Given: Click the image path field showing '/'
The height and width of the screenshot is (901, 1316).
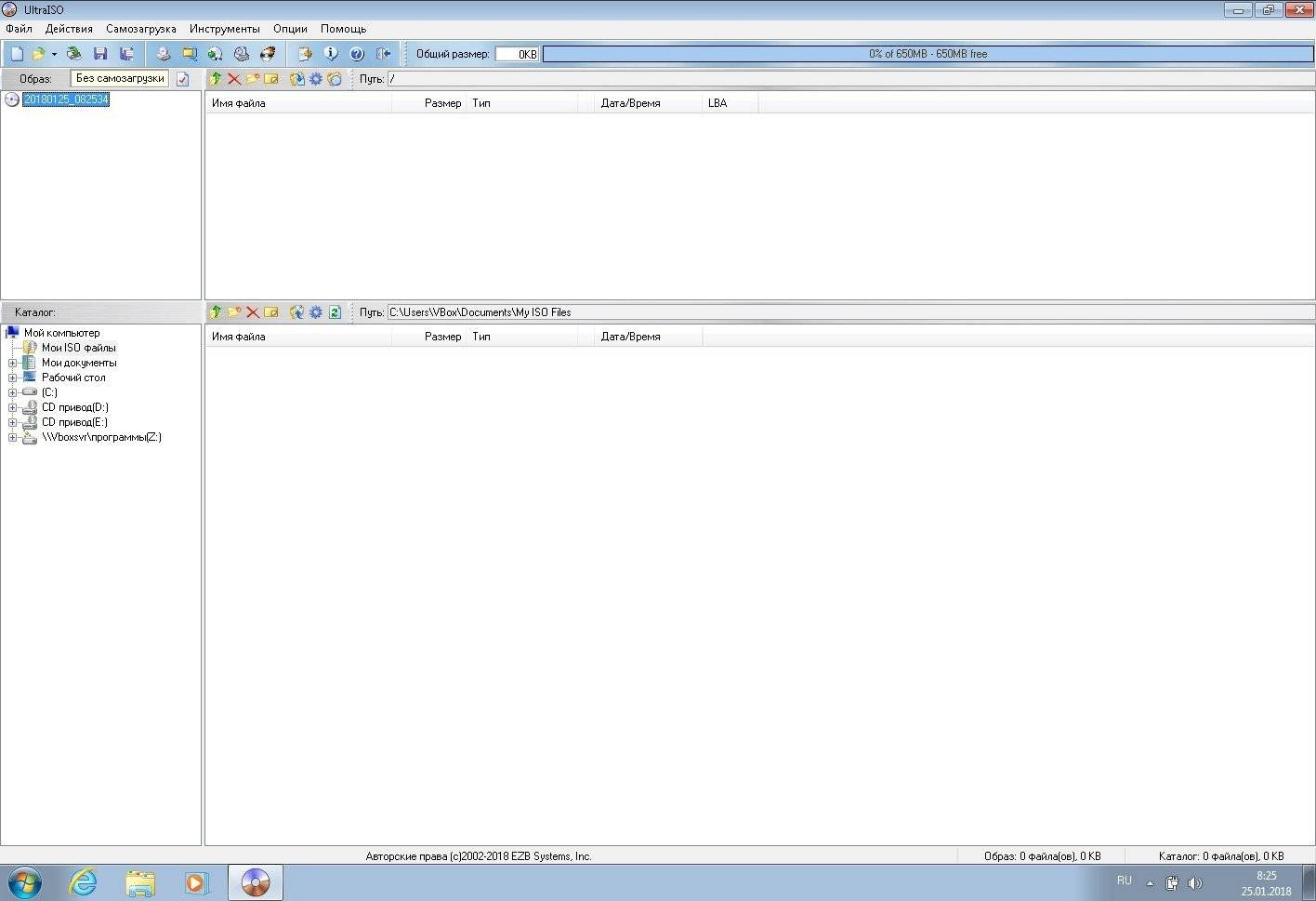Looking at the screenshot, I should point(850,79).
